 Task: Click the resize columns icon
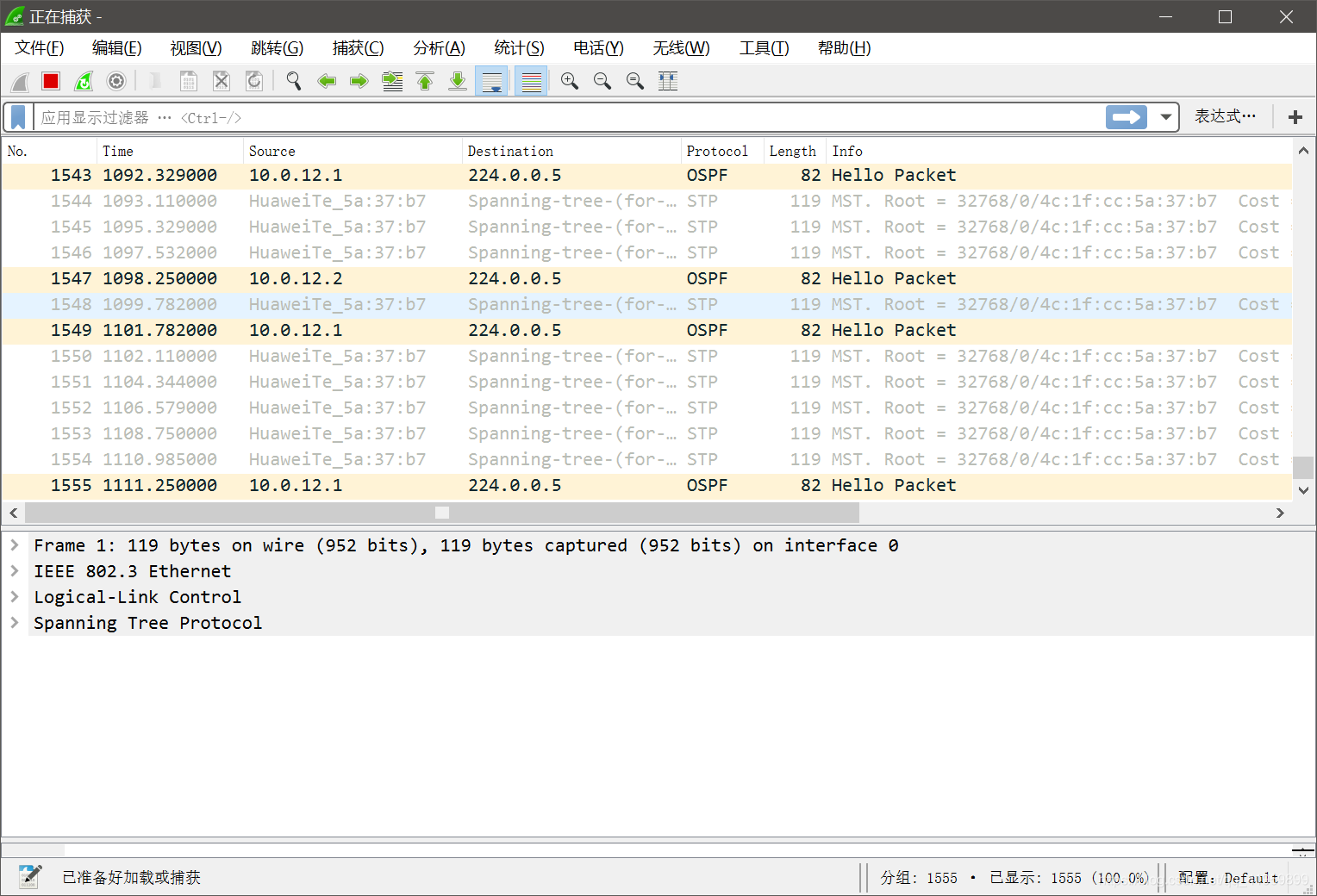coord(668,80)
